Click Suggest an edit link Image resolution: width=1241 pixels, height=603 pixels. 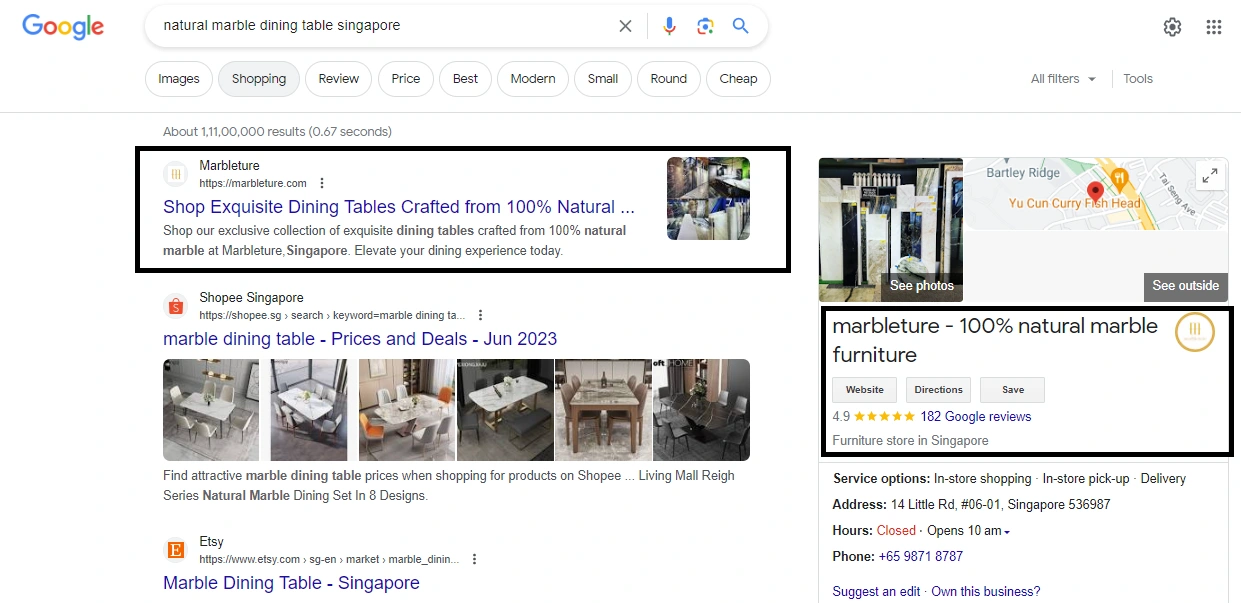pyautogui.click(x=876, y=592)
